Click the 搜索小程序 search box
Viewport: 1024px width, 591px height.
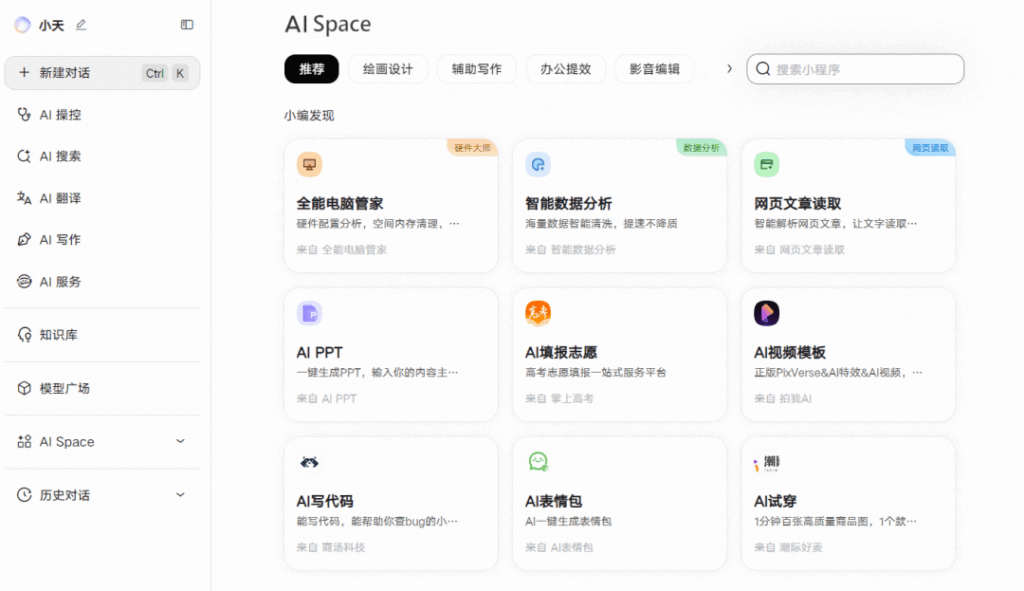pos(855,68)
